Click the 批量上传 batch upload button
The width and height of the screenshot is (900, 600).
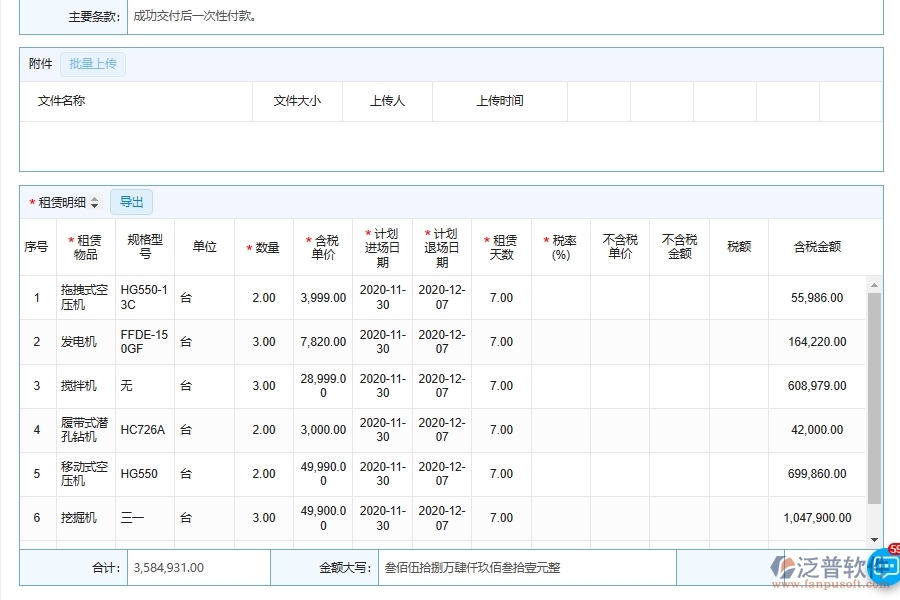[x=93, y=63]
